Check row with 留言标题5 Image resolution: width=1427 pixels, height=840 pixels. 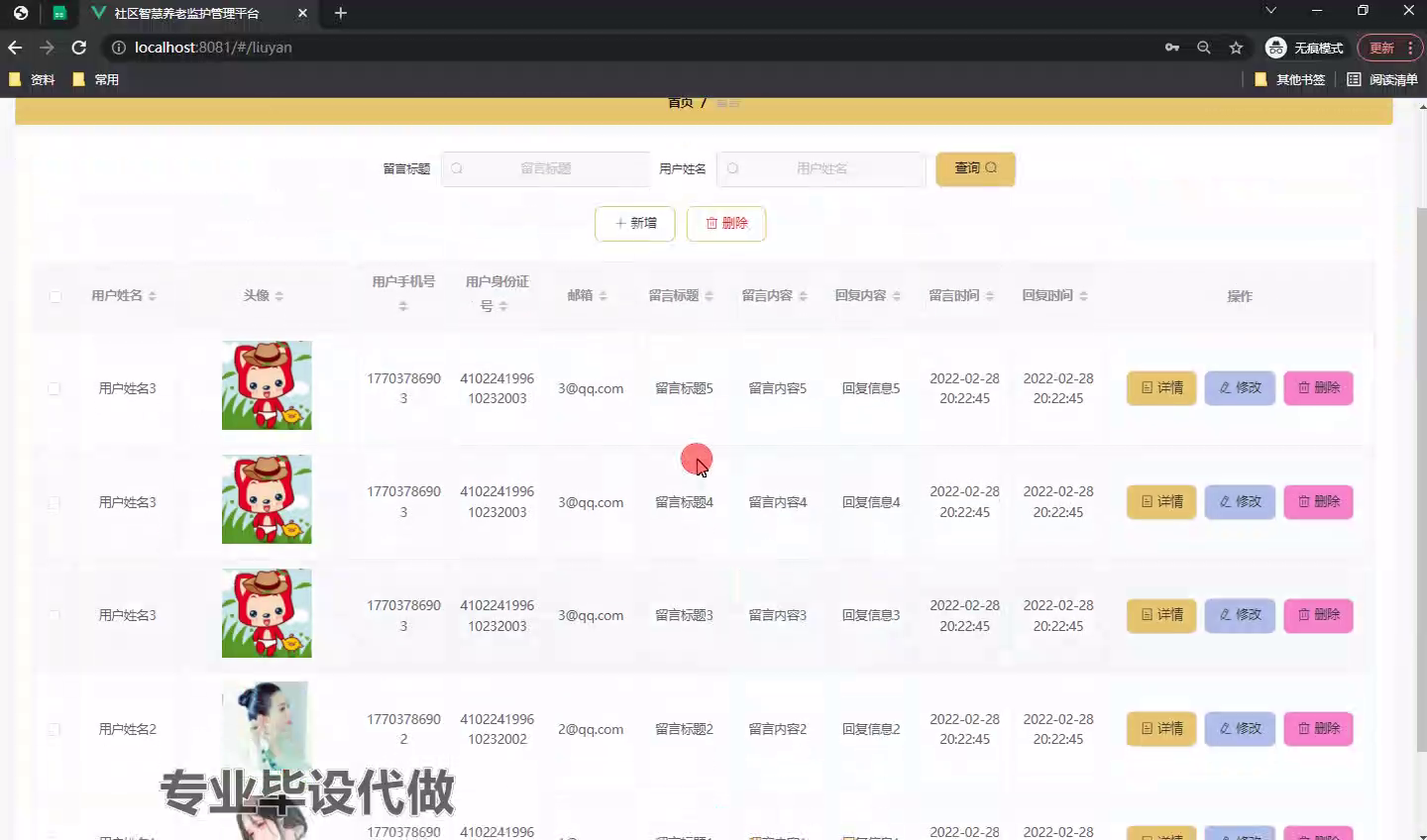(55, 388)
